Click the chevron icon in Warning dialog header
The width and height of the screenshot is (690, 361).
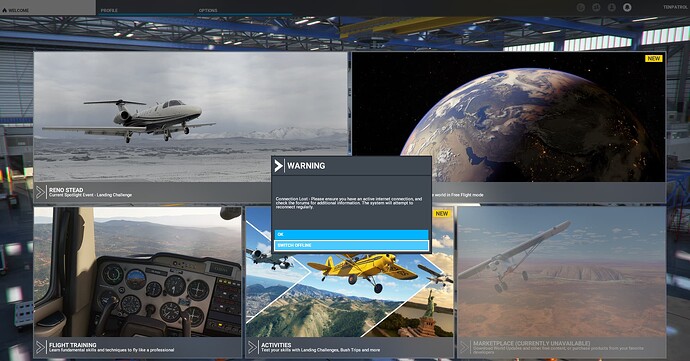tap(279, 166)
